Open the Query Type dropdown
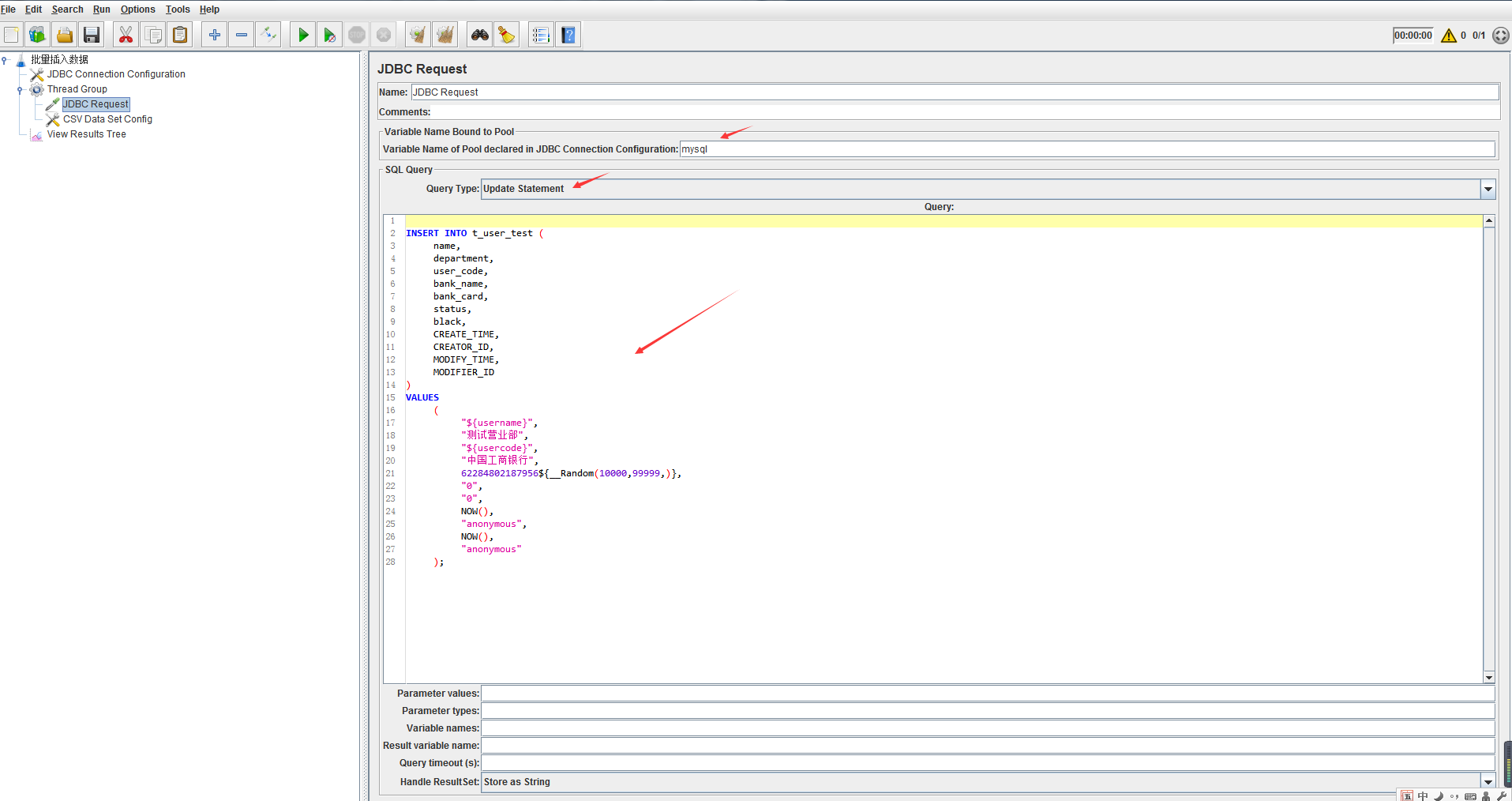 pyautogui.click(x=1488, y=189)
